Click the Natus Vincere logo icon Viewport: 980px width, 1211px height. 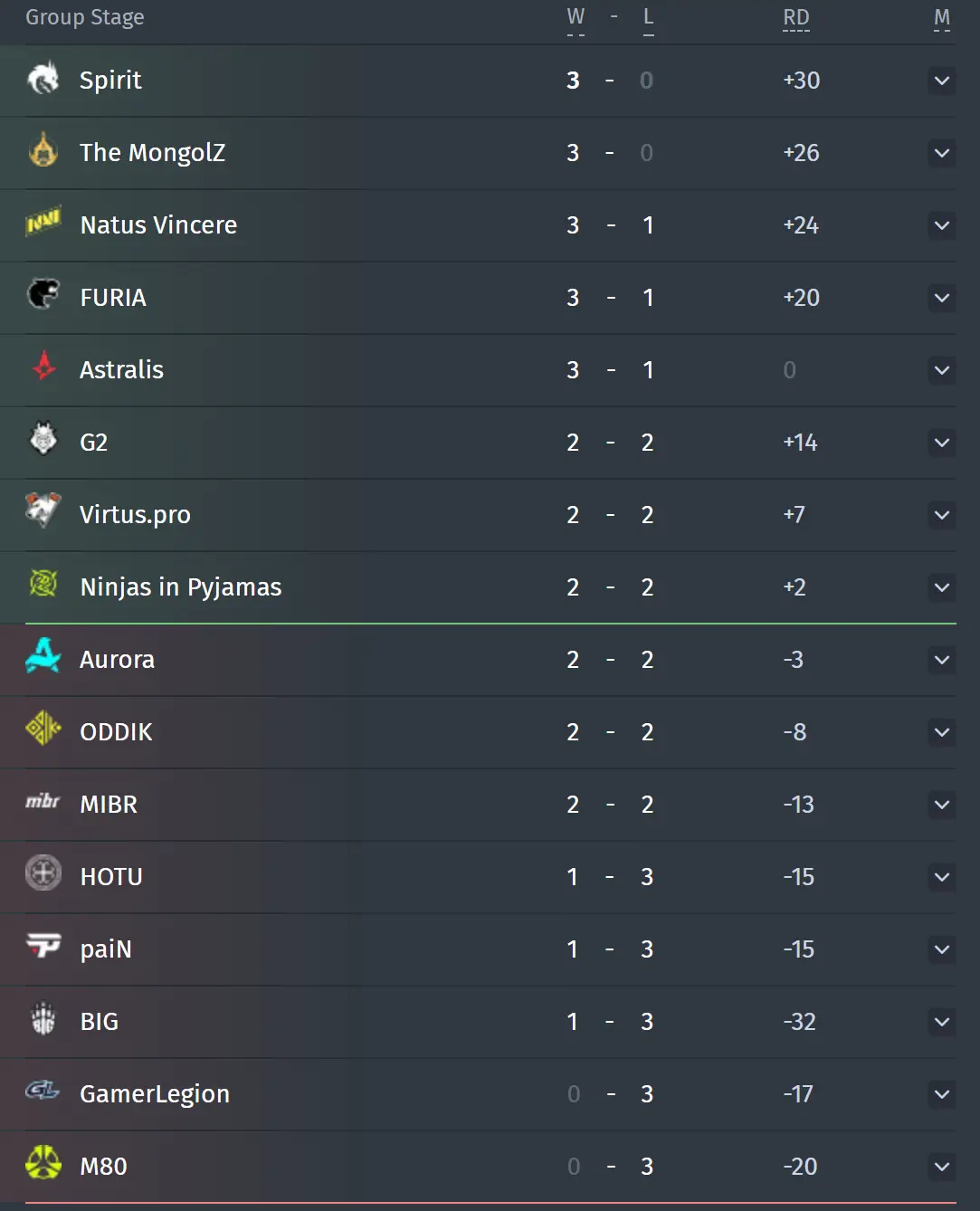[x=43, y=221]
